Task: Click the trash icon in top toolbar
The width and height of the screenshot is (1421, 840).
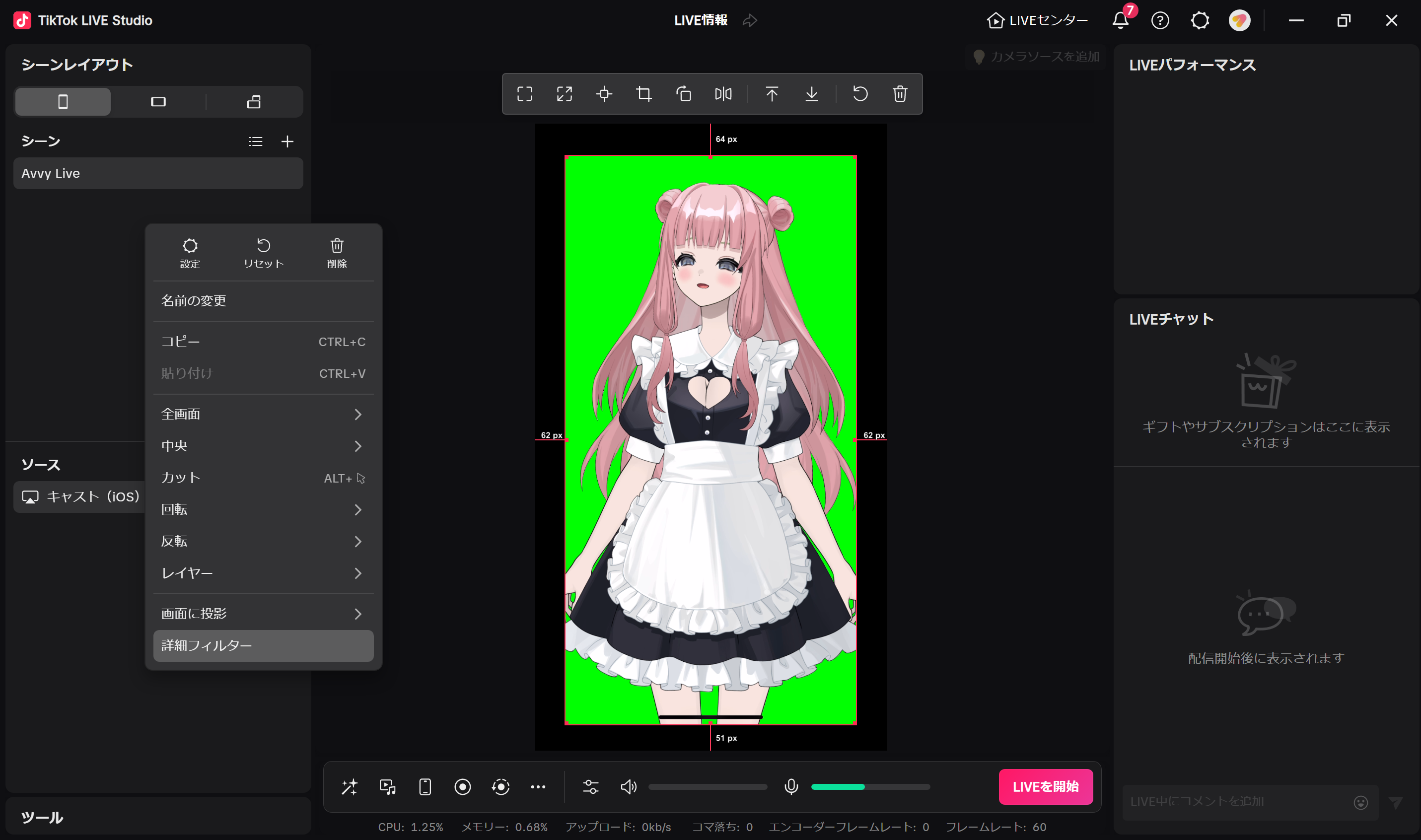Action: 900,94
